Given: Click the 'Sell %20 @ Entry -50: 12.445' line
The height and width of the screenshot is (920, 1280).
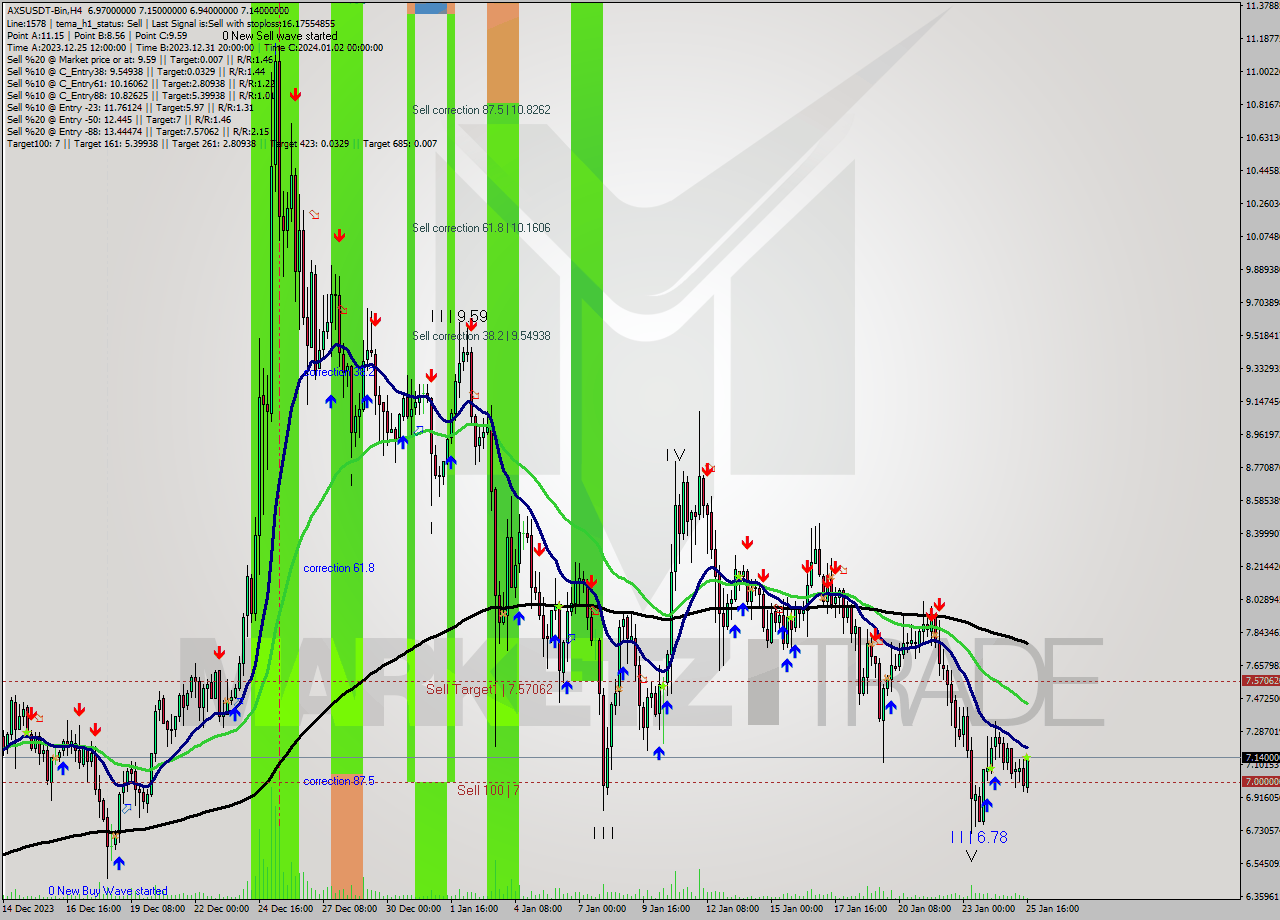Looking at the screenshot, I should 118,119.
